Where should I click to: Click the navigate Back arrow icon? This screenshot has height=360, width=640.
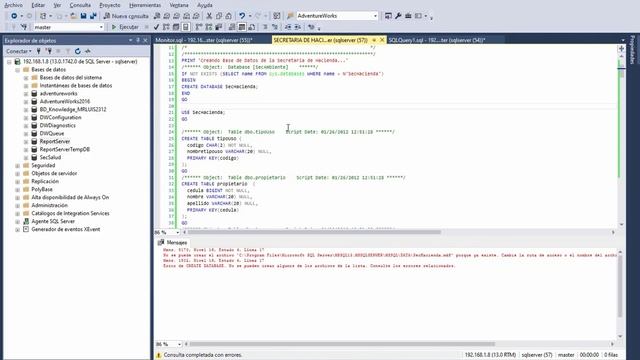[14, 16]
